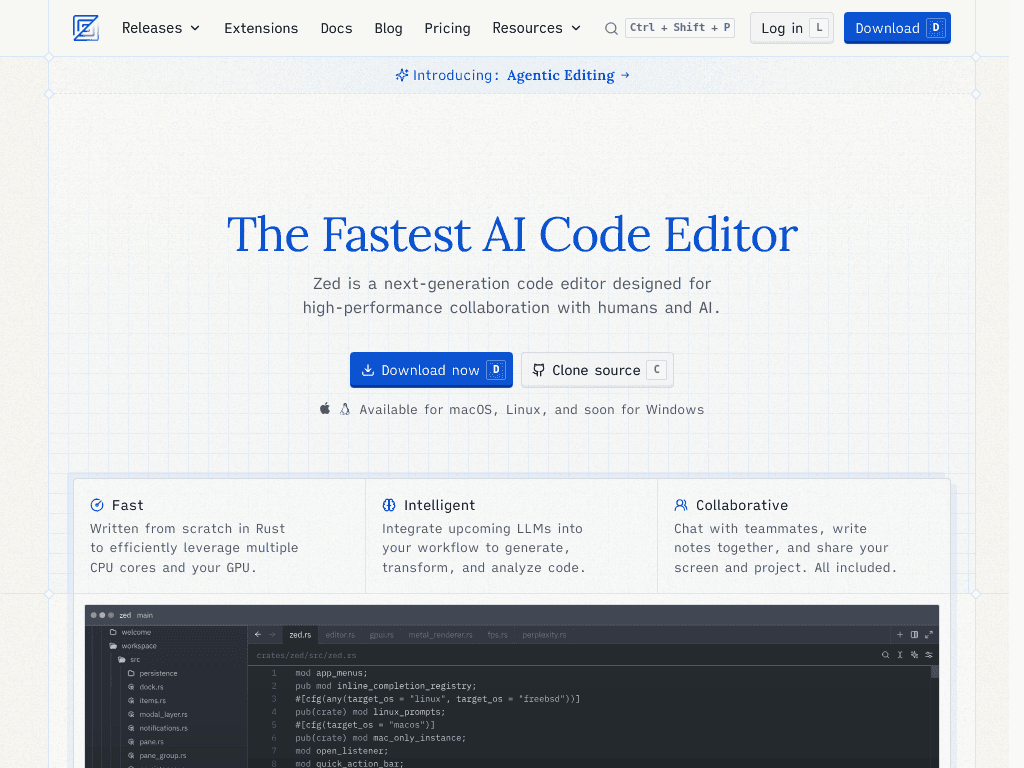Click the plus new tab icon in editor

(900, 635)
